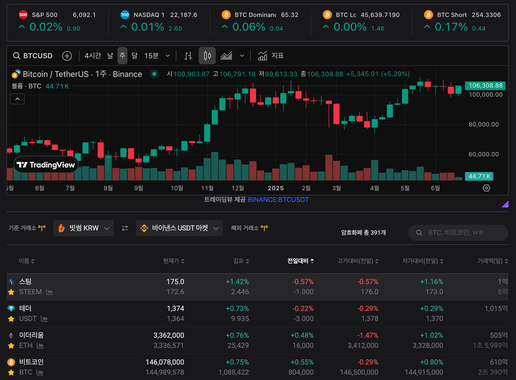Open chart settings gear icon
This screenshot has width=516, height=380.
pos(486,188)
